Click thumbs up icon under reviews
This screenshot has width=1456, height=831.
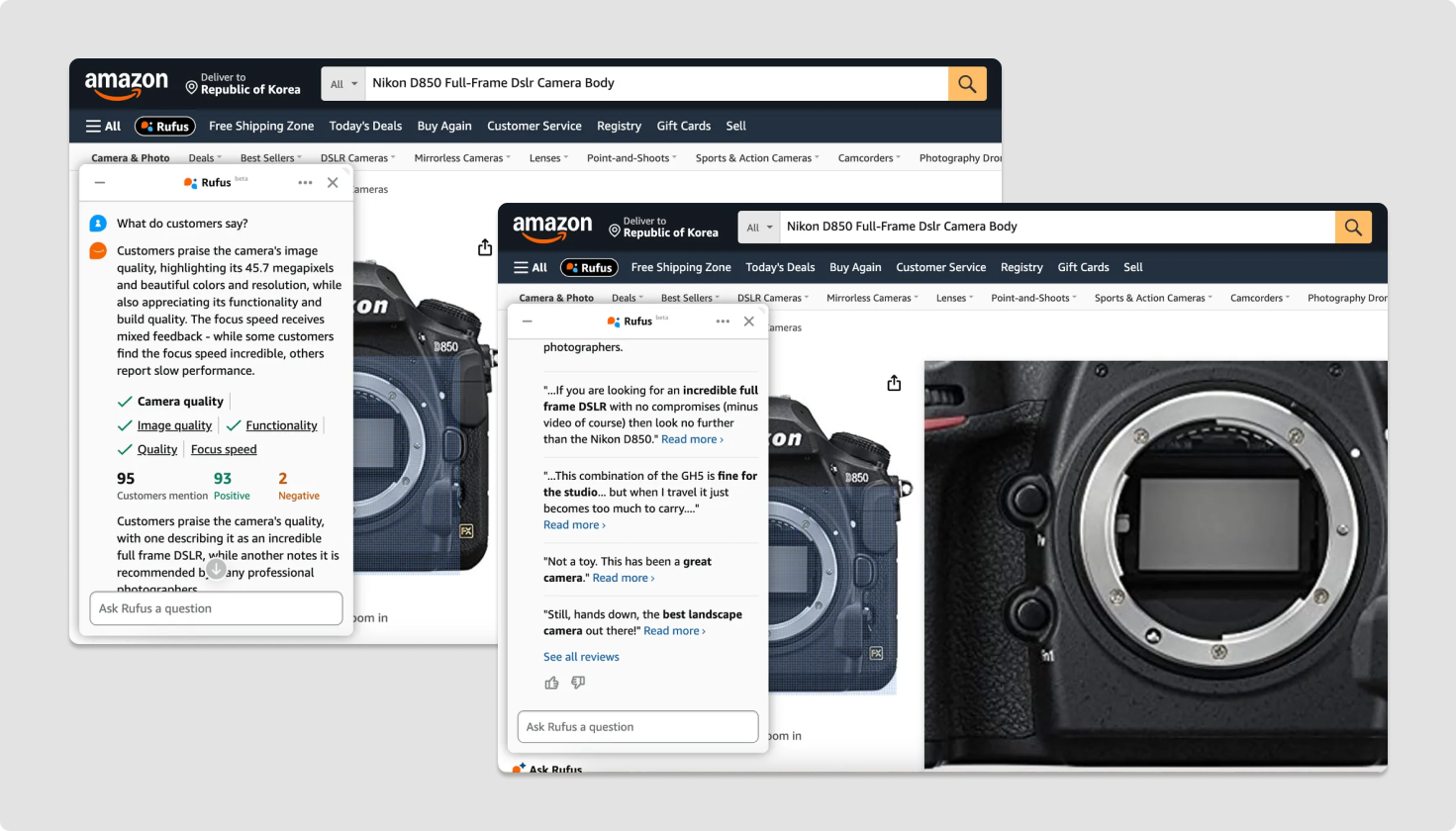(551, 683)
